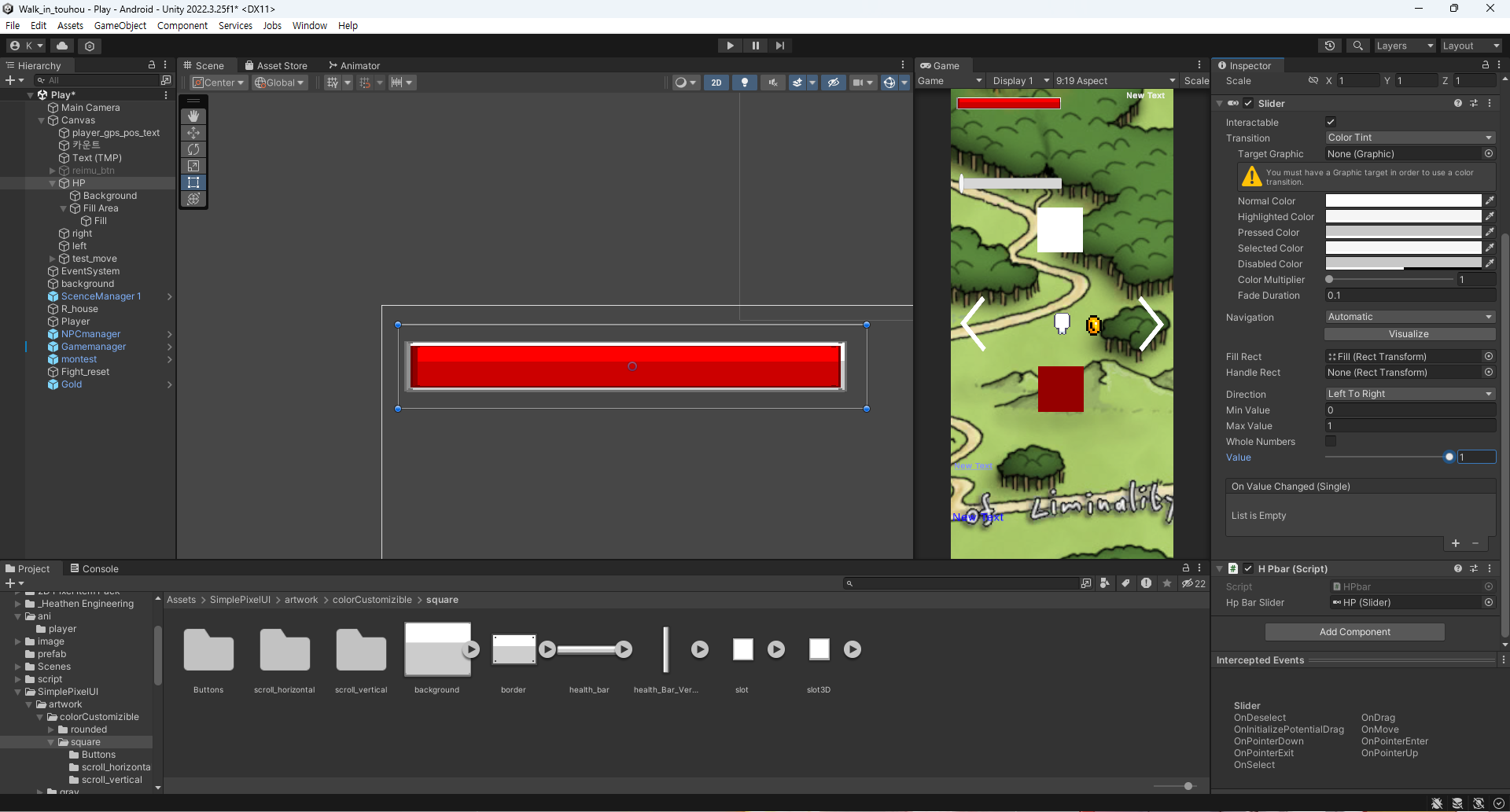Toggle the 2D scene view mode
This screenshot has height=812, width=1510.
(x=716, y=83)
